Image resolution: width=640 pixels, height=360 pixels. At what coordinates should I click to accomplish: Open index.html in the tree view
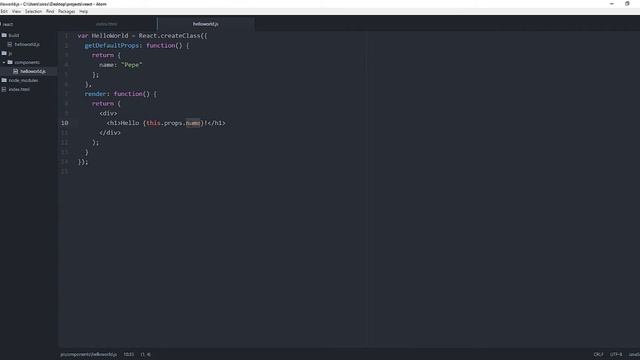pos(19,89)
